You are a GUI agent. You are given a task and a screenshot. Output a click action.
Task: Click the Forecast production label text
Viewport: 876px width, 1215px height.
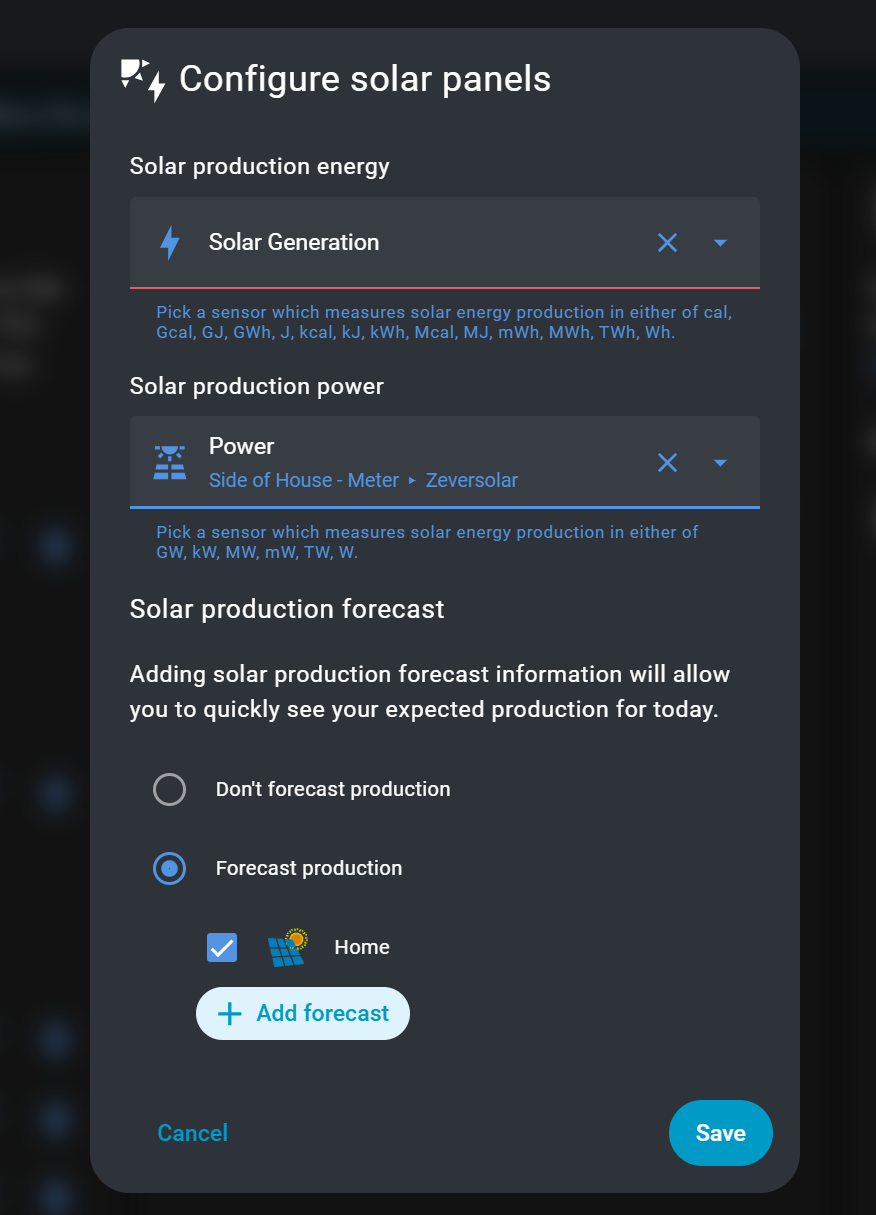[309, 869]
